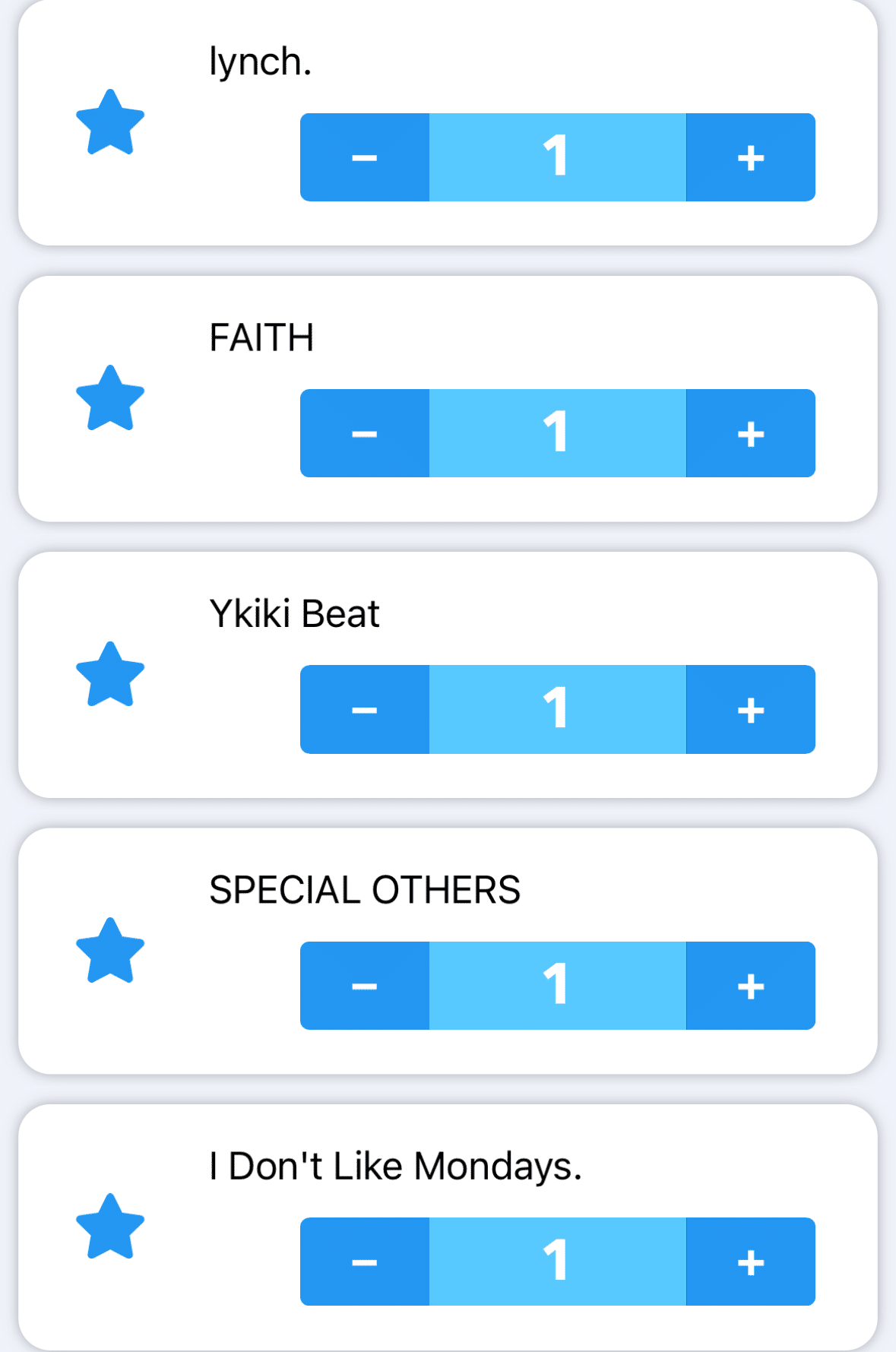Select the lynch. artist name
Image resolution: width=896 pixels, height=1352 pixels.
[x=260, y=62]
